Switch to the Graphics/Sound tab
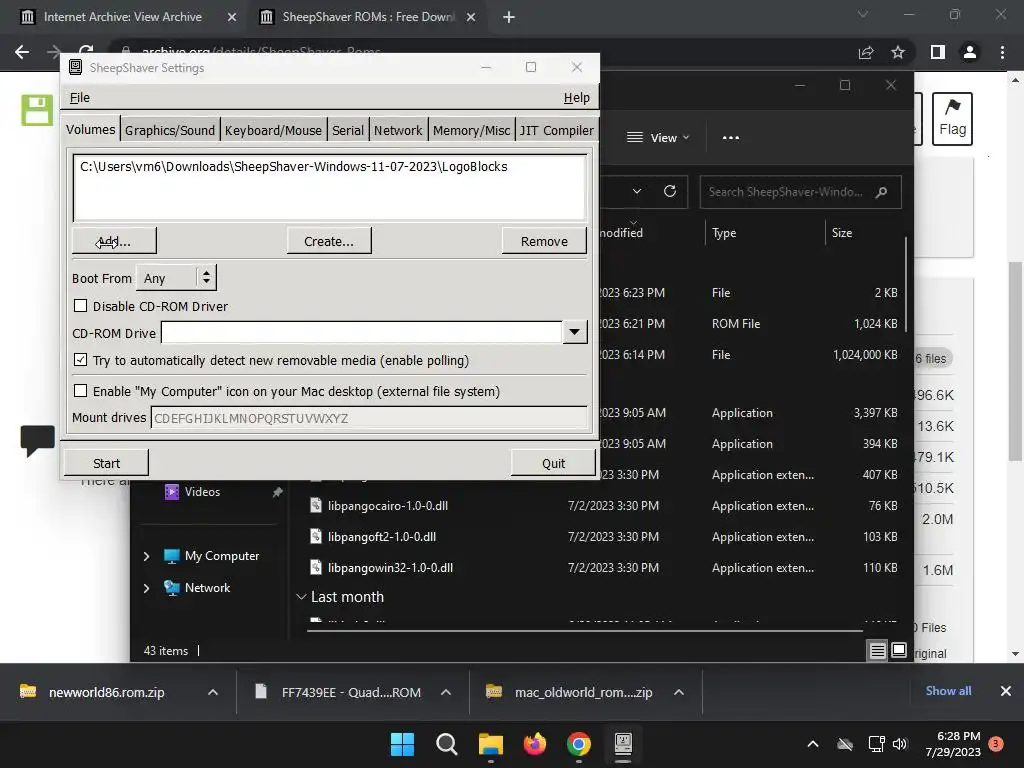The width and height of the screenshot is (1024, 768). point(170,130)
